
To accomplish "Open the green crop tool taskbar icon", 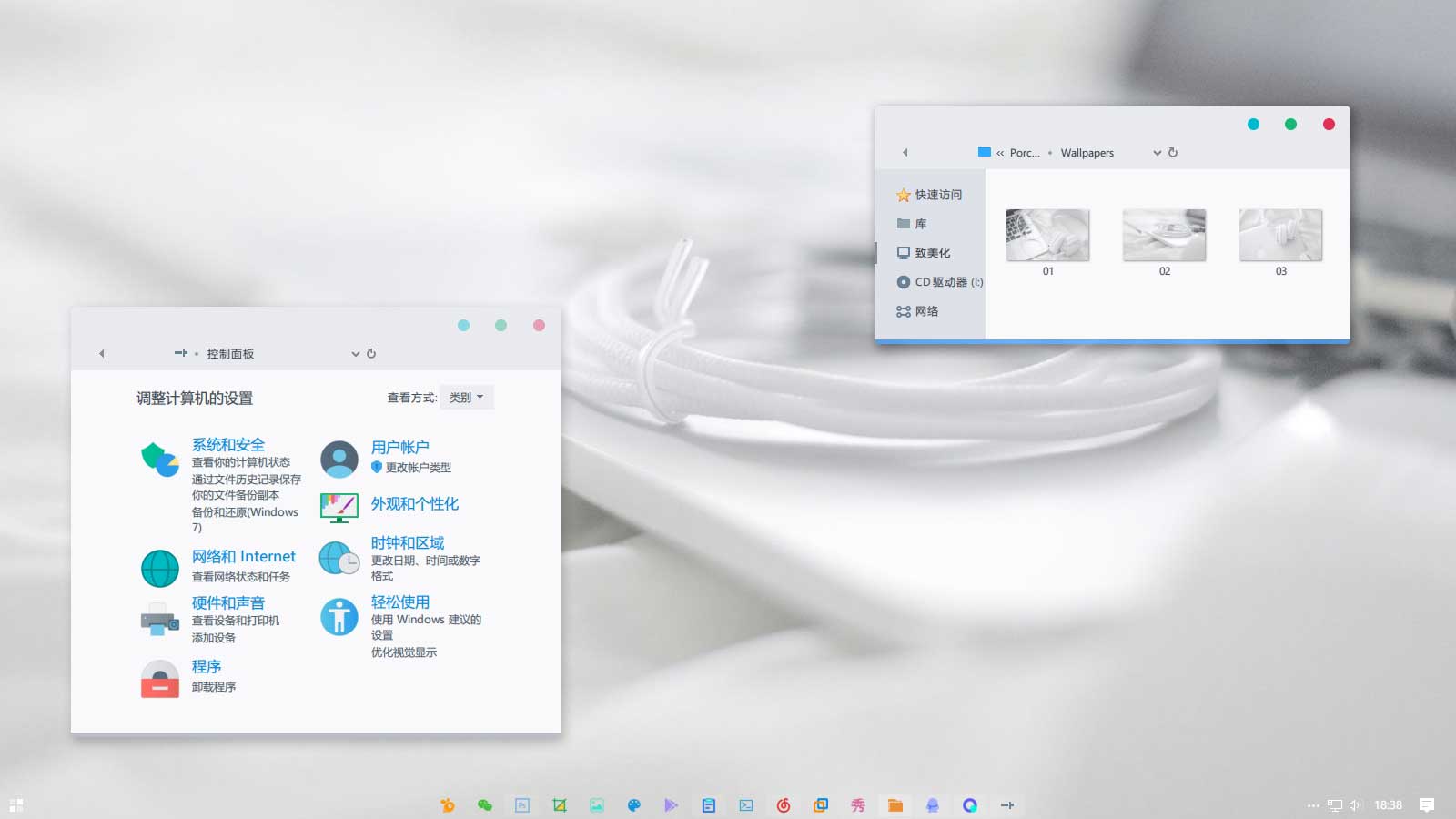I will (x=559, y=805).
